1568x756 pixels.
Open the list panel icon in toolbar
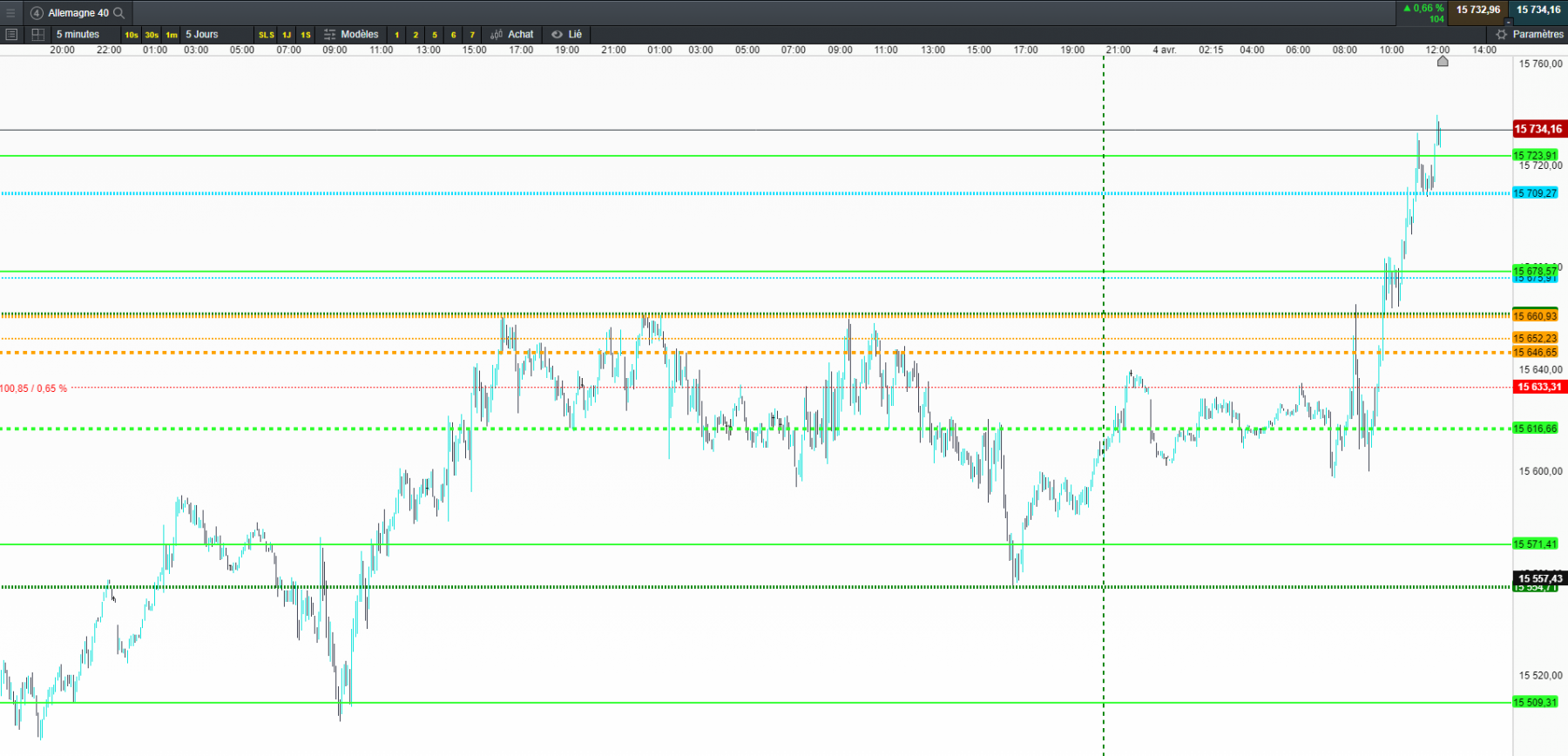(11, 34)
